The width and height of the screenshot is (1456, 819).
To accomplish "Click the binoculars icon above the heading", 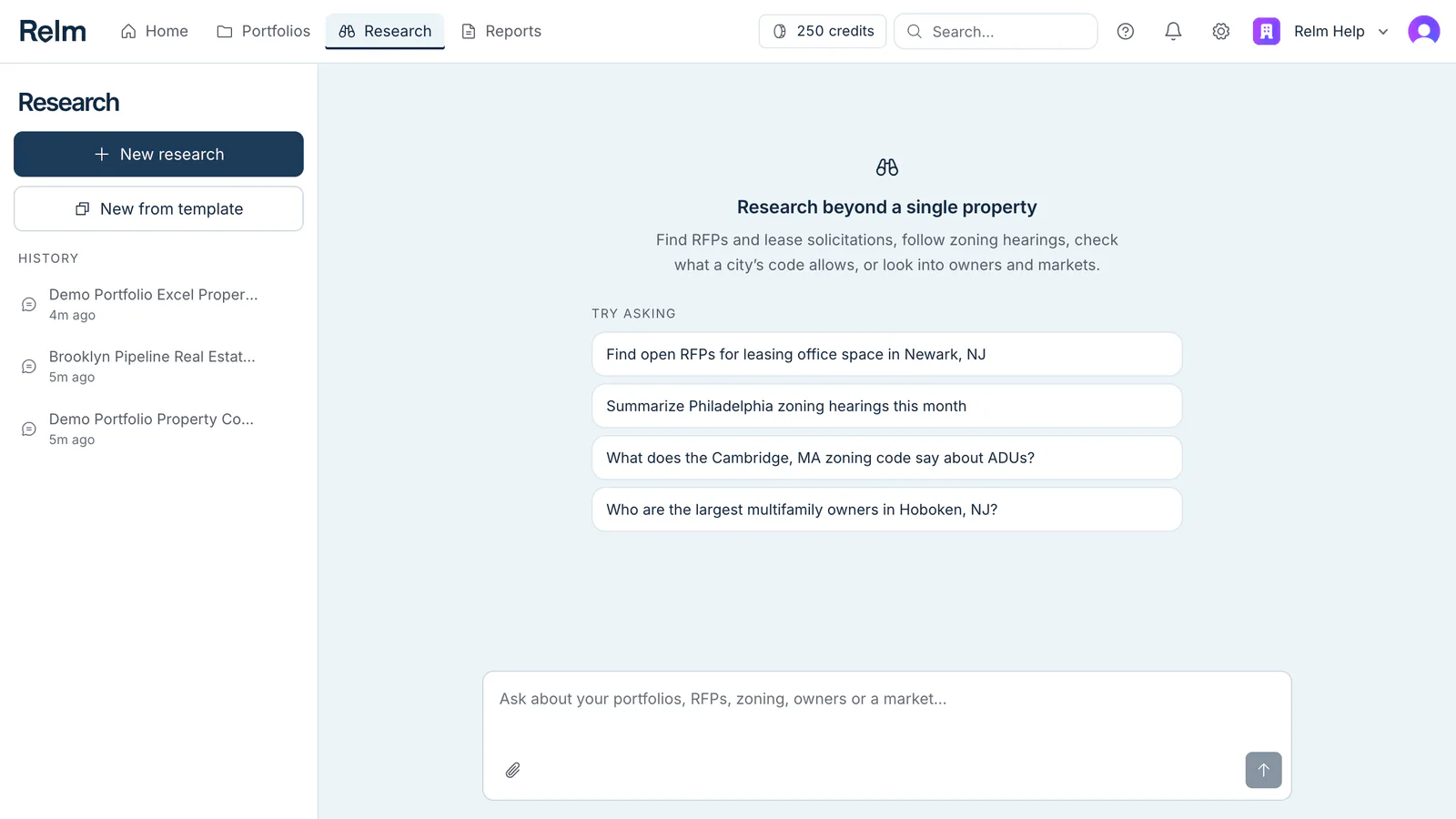I will 887,167.
